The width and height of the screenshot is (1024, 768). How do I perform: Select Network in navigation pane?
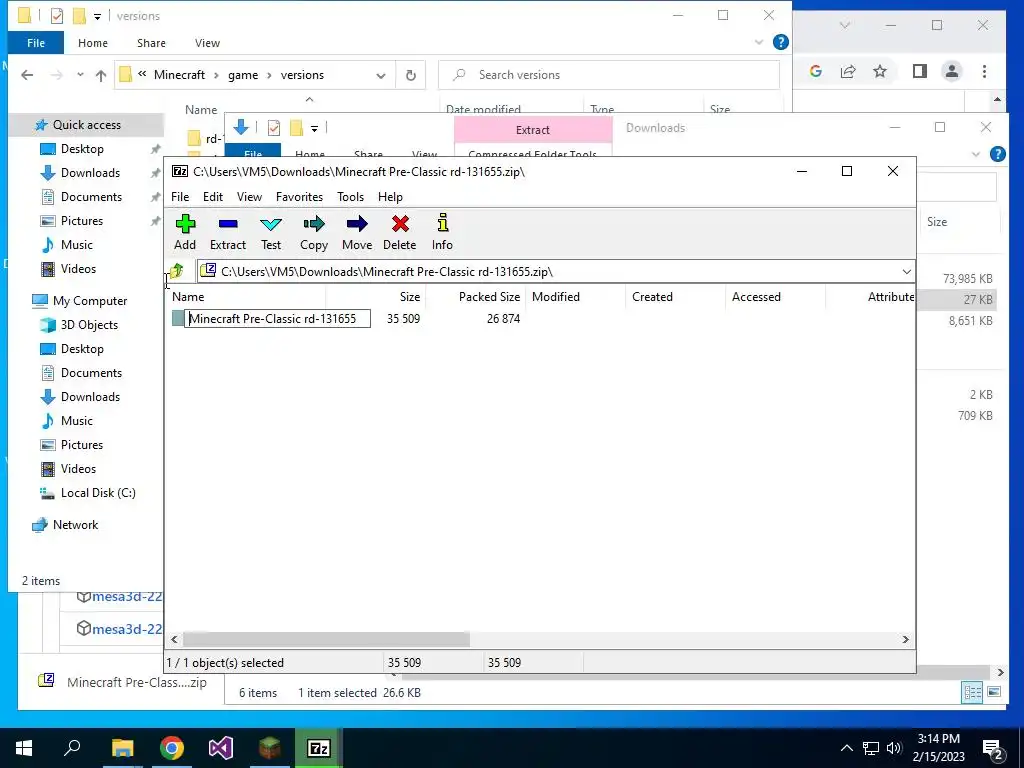tap(75, 524)
